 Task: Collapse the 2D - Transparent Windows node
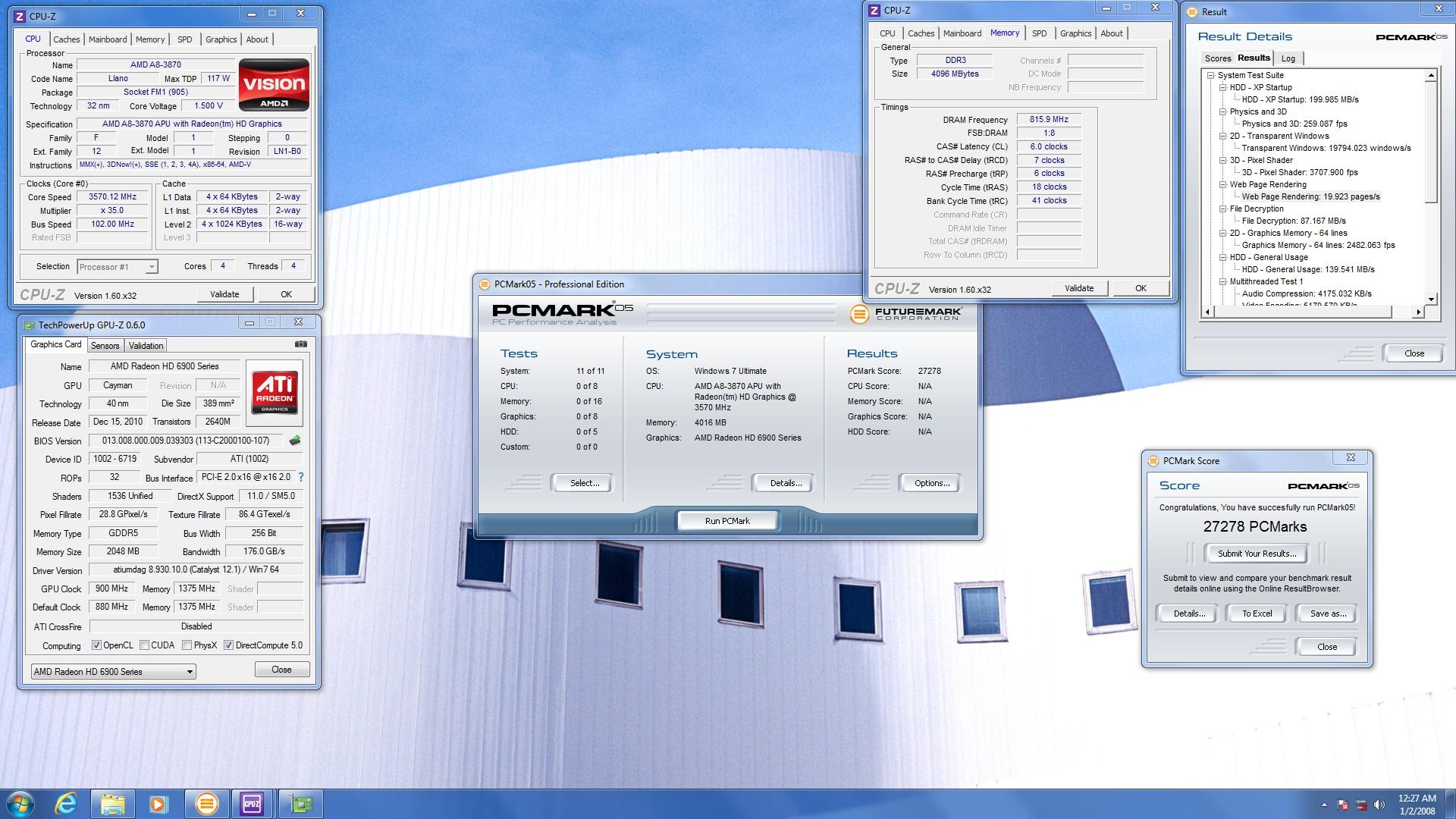(x=1223, y=136)
